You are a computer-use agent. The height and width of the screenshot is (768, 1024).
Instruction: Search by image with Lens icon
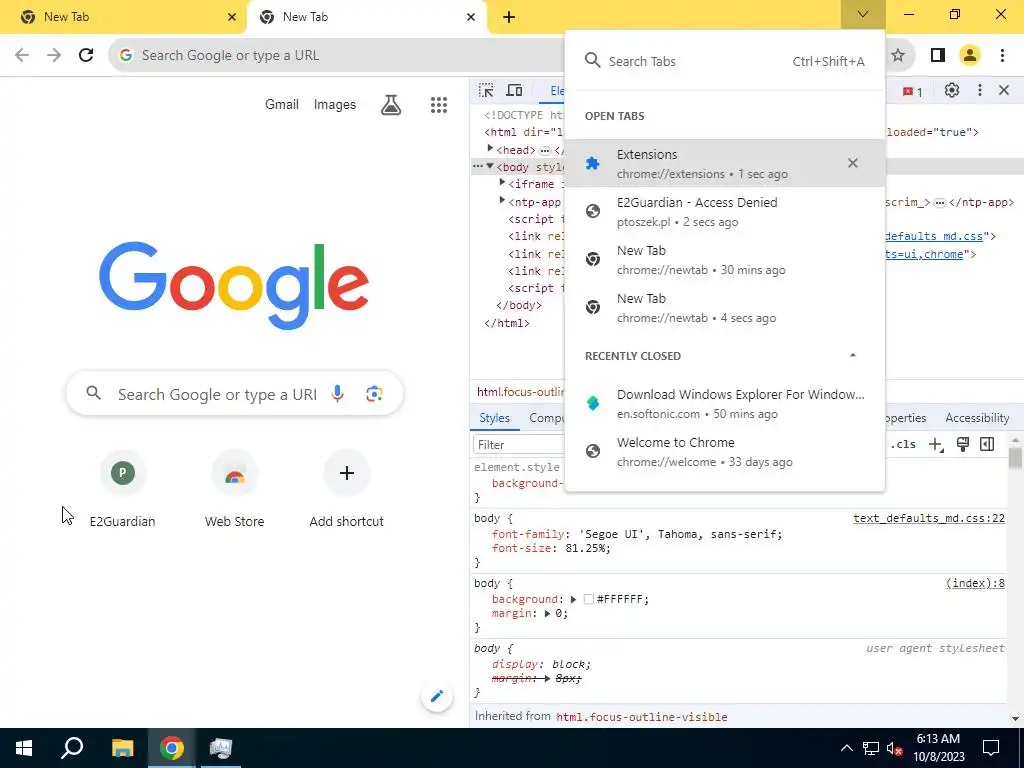[x=374, y=394]
